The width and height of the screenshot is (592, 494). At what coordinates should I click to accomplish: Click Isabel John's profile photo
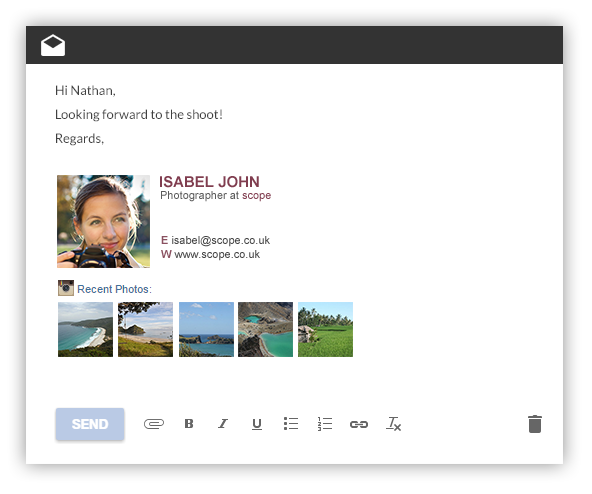tap(103, 221)
